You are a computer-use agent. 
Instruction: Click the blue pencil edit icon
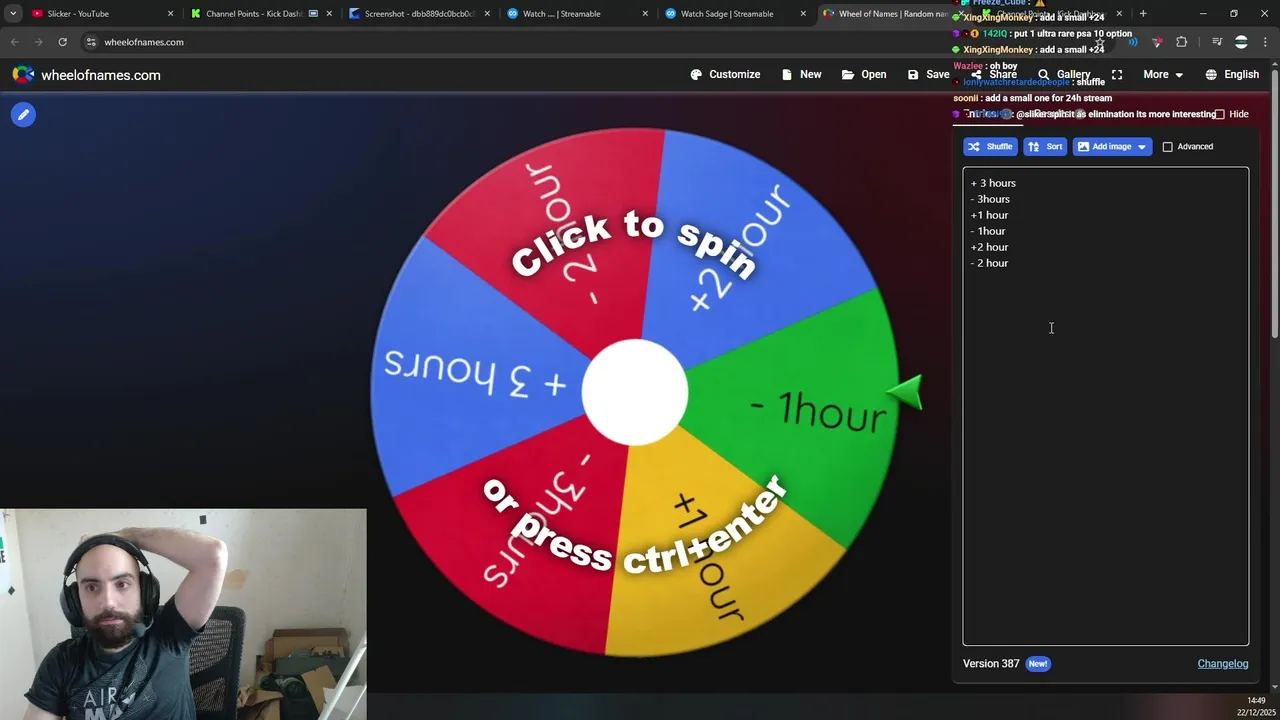tap(23, 115)
